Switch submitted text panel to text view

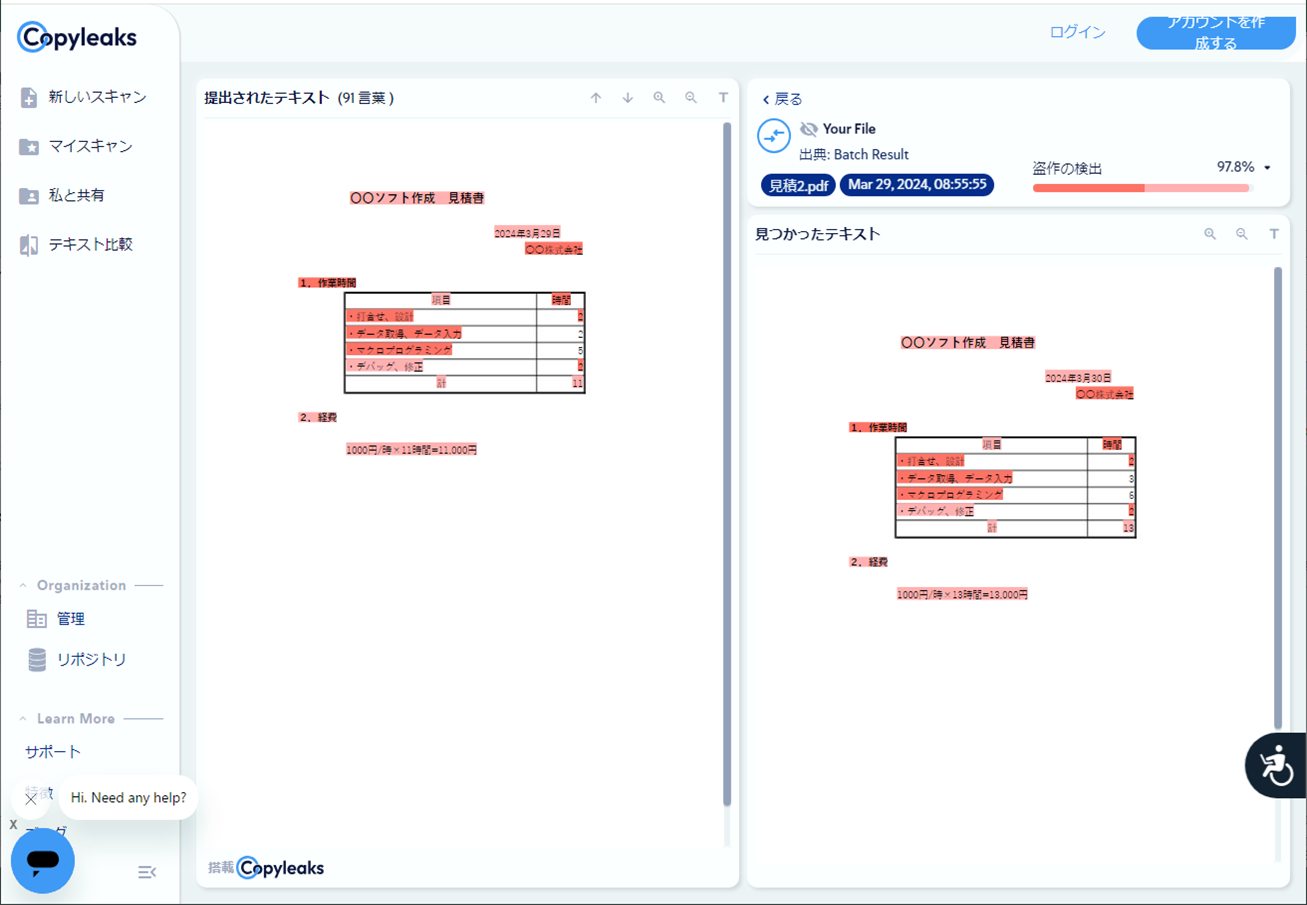(723, 98)
